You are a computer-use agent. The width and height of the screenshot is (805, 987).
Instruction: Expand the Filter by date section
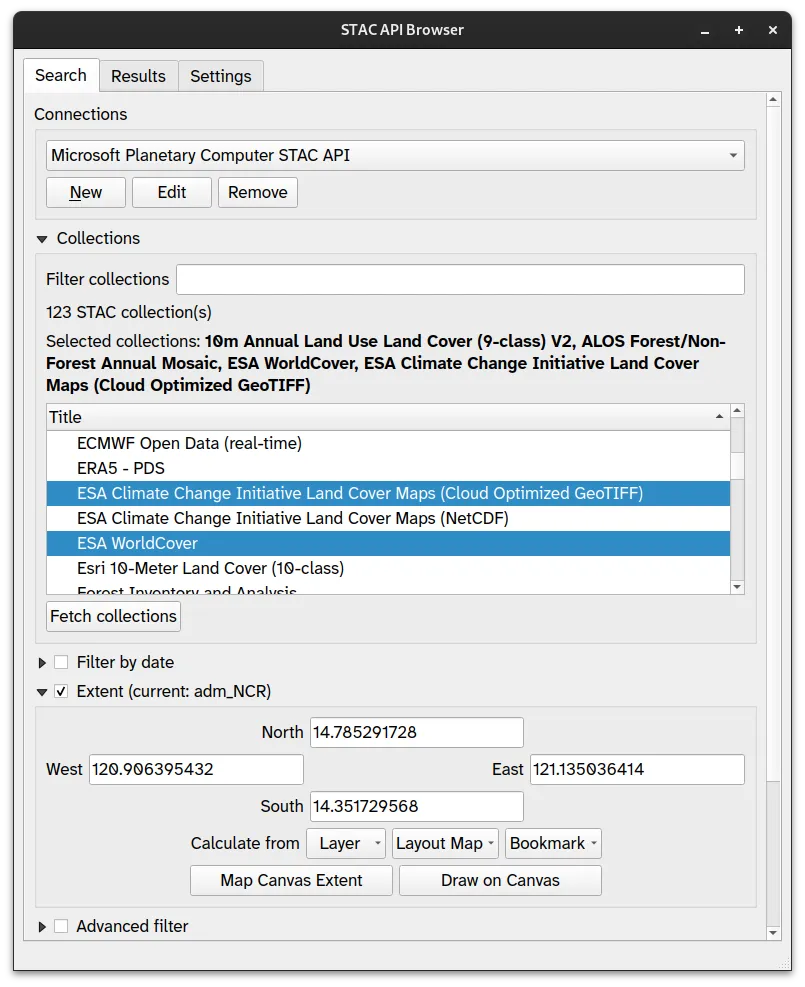[x=42, y=663]
